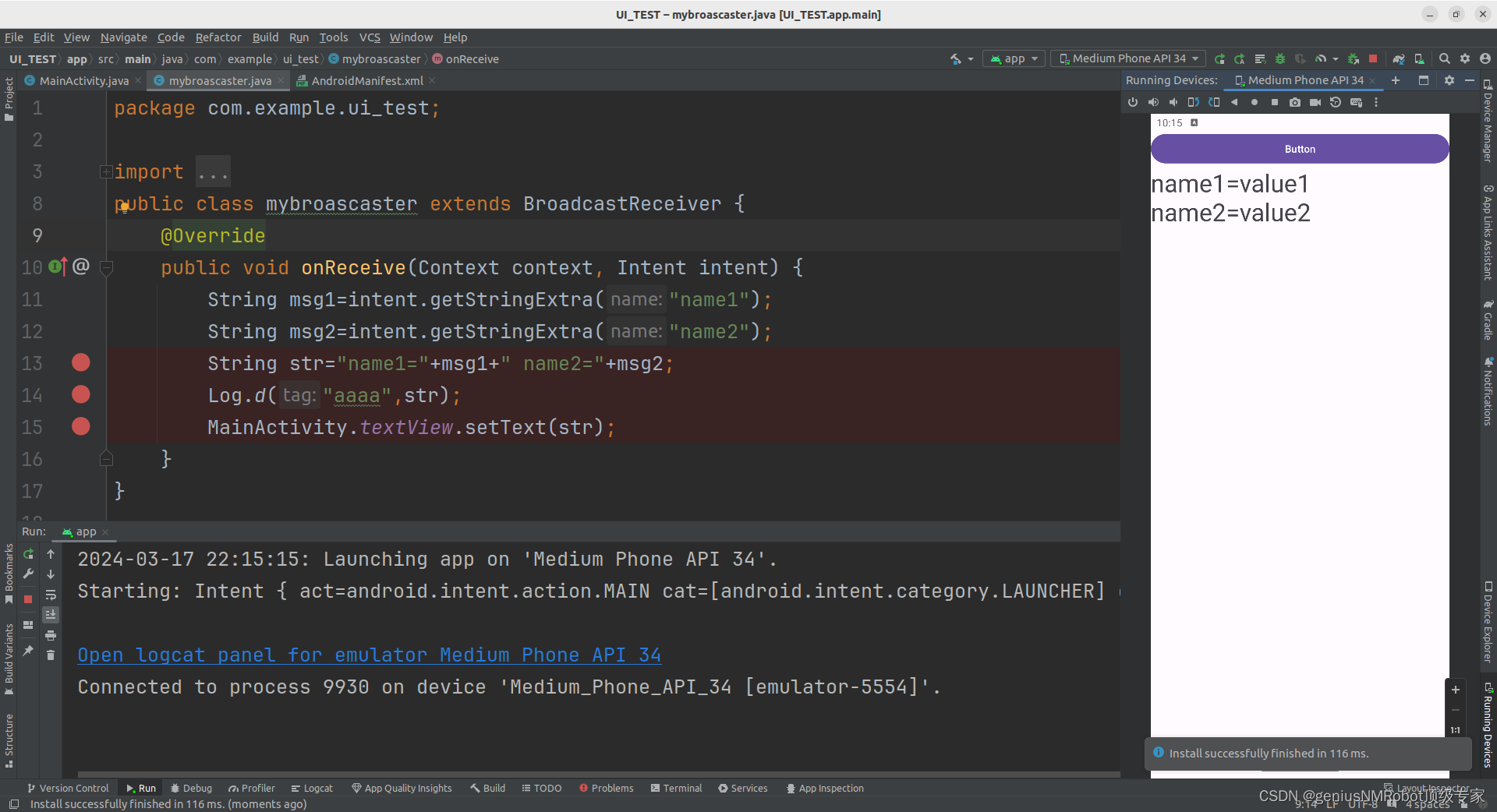Open the Refactor menu
This screenshot has height=812, width=1497.
pyautogui.click(x=218, y=37)
